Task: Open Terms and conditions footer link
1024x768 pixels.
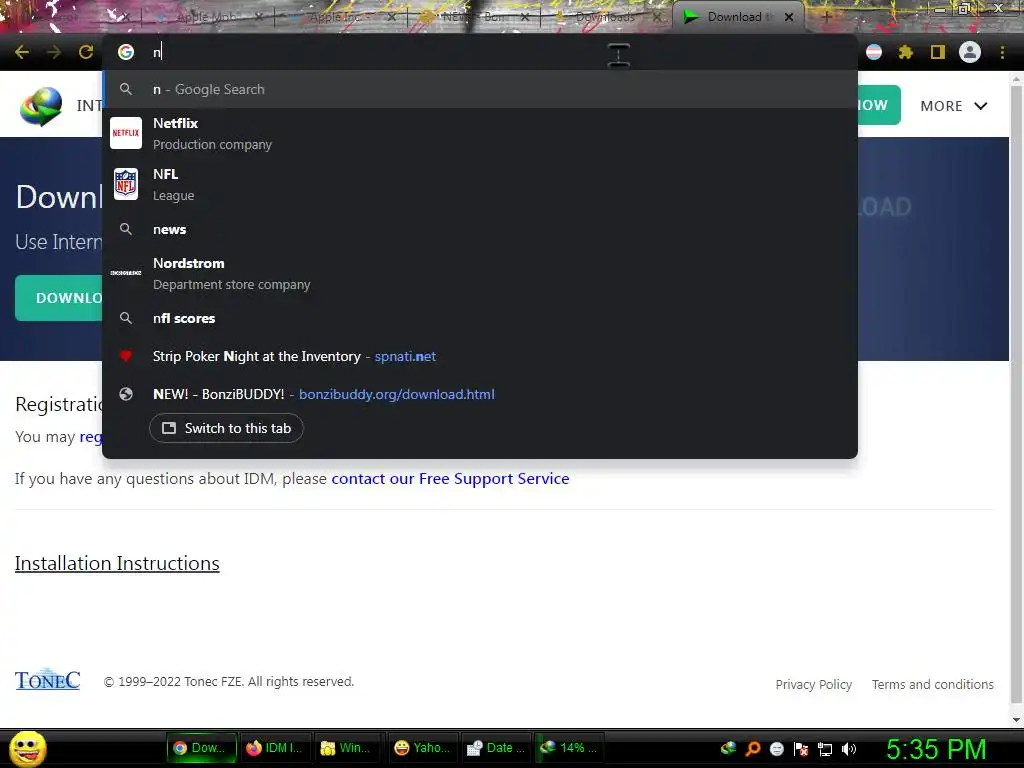Action: point(933,684)
